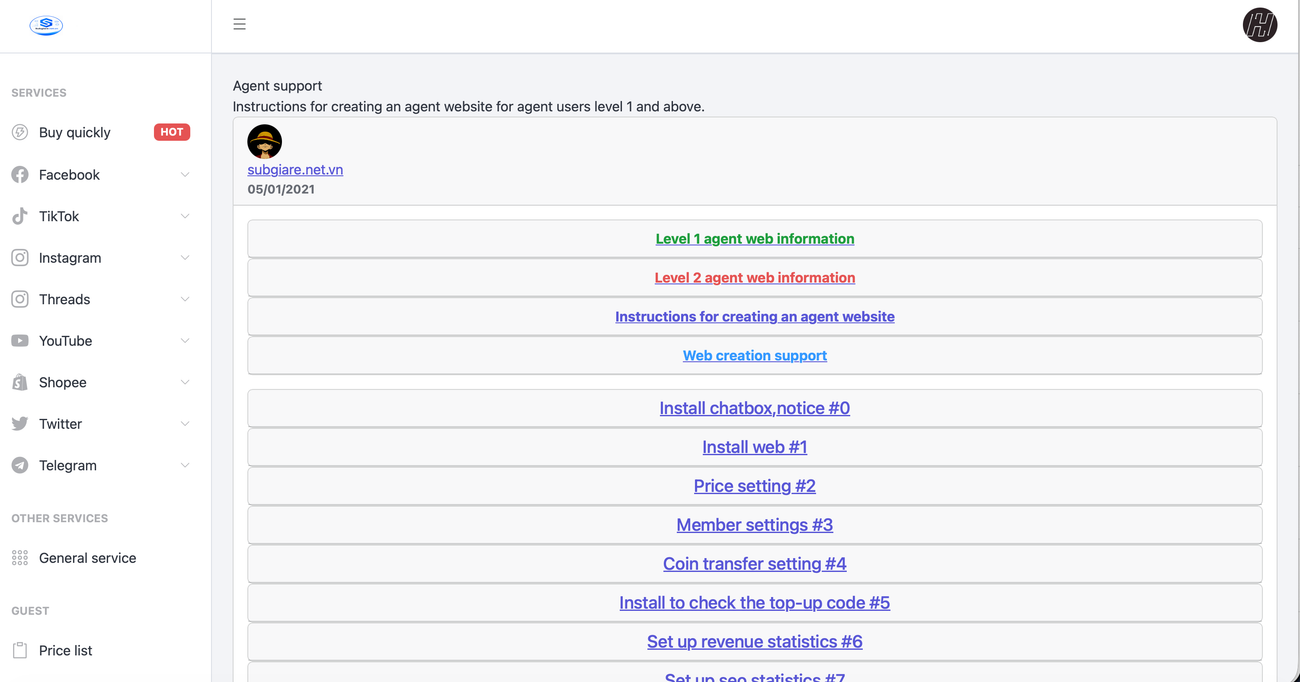Open Instructions for creating an agent website
The width and height of the screenshot is (1300, 682).
coord(755,317)
